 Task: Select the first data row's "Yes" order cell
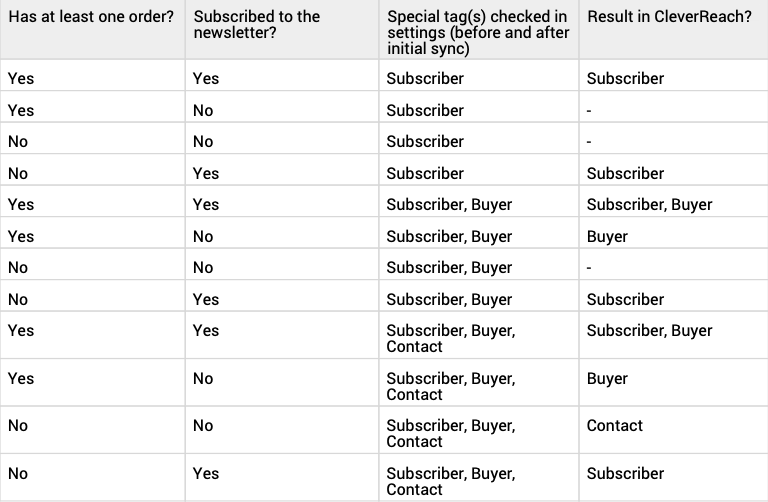coord(21,79)
